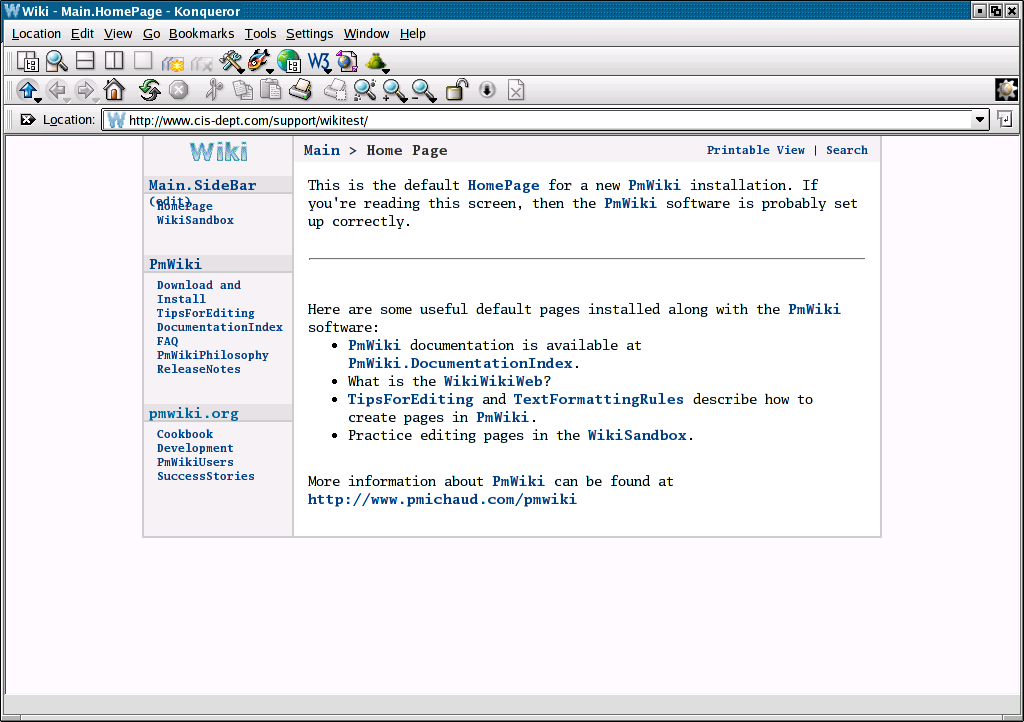The height and width of the screenshot is (722, 1024).
Task: Open http://www.pmichaud.com/pmwiki link
Action: tap(442, 499)
